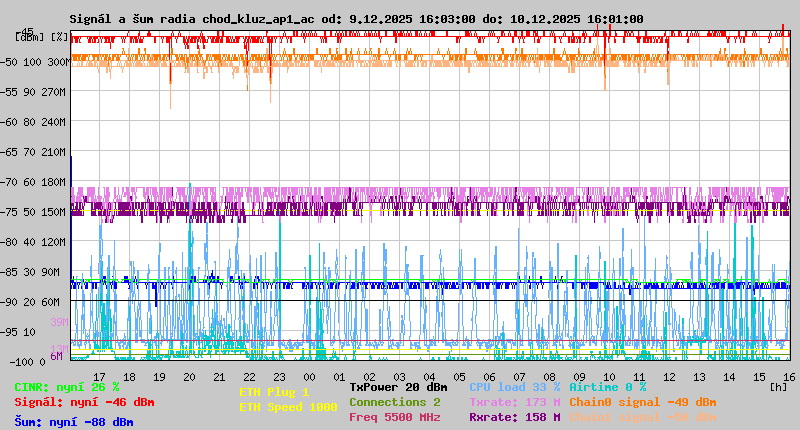Click the TxPower 20 dBm legend label
Image resolution: width=800 pixels, height=430 pixels.
click(x=398, y=387)
